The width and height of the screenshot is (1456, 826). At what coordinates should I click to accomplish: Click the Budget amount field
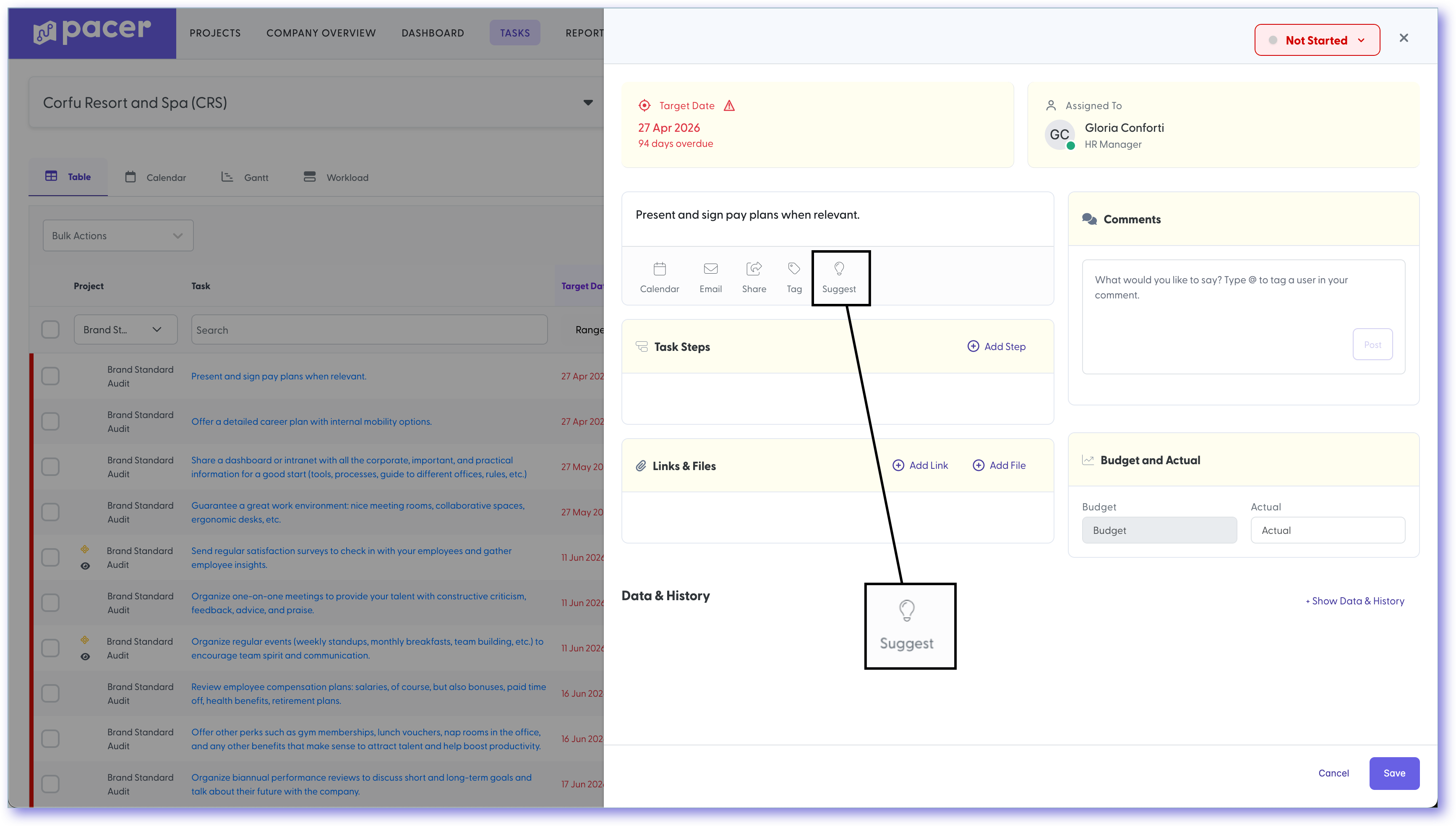click(x=1159, y=531)
